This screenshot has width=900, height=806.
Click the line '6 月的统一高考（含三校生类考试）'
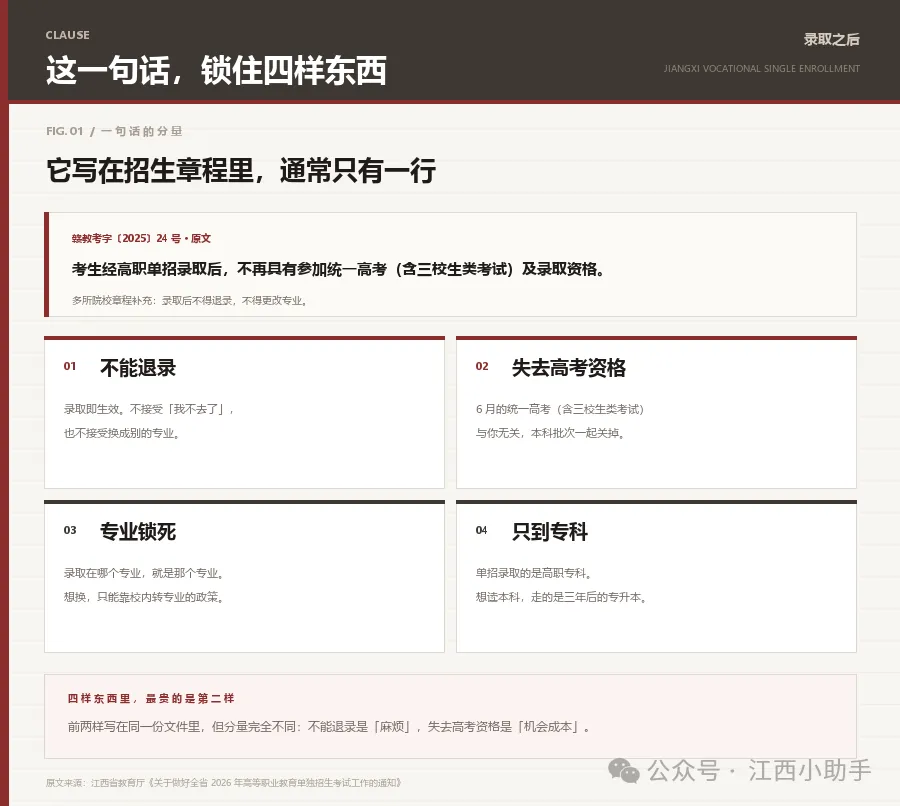pos(560,409)
